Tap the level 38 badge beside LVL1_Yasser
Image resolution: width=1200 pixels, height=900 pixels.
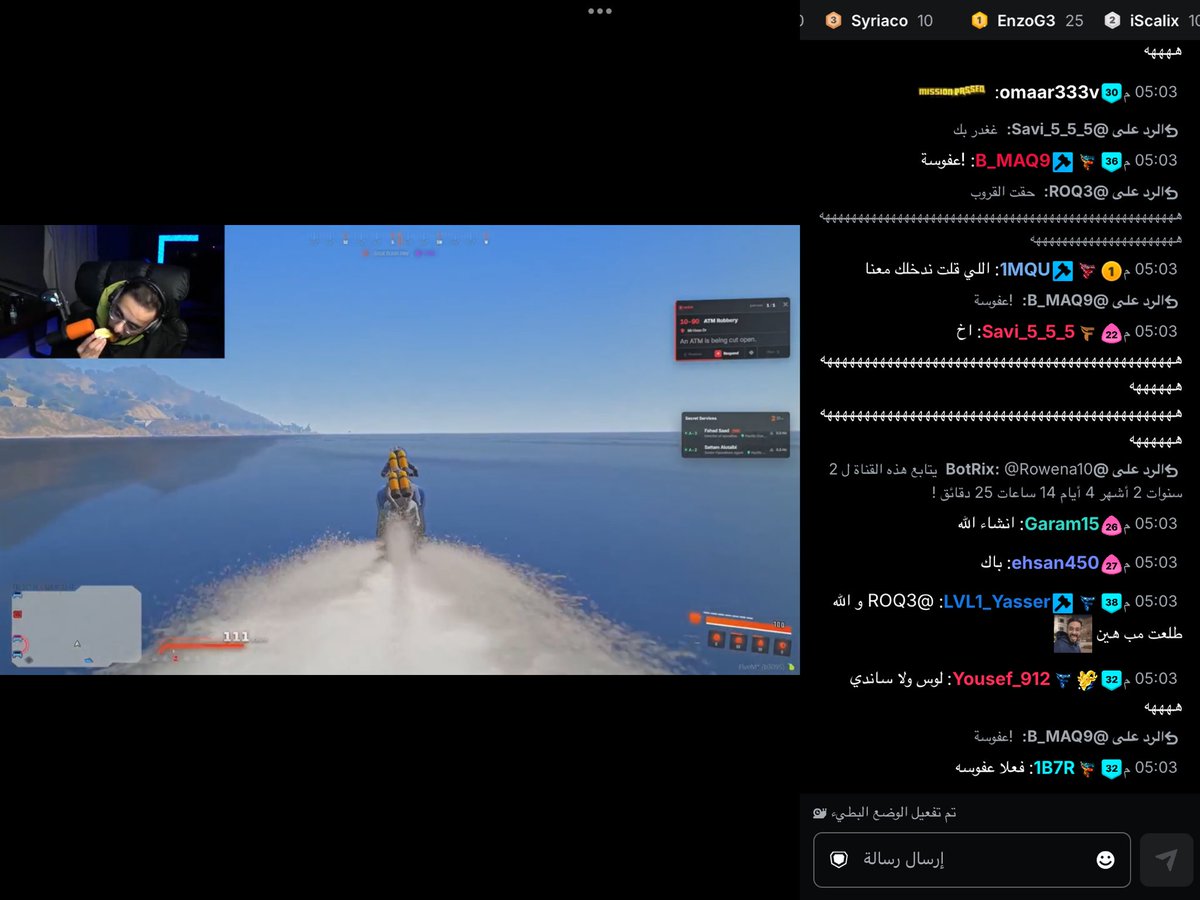(x=1111, y=602)
